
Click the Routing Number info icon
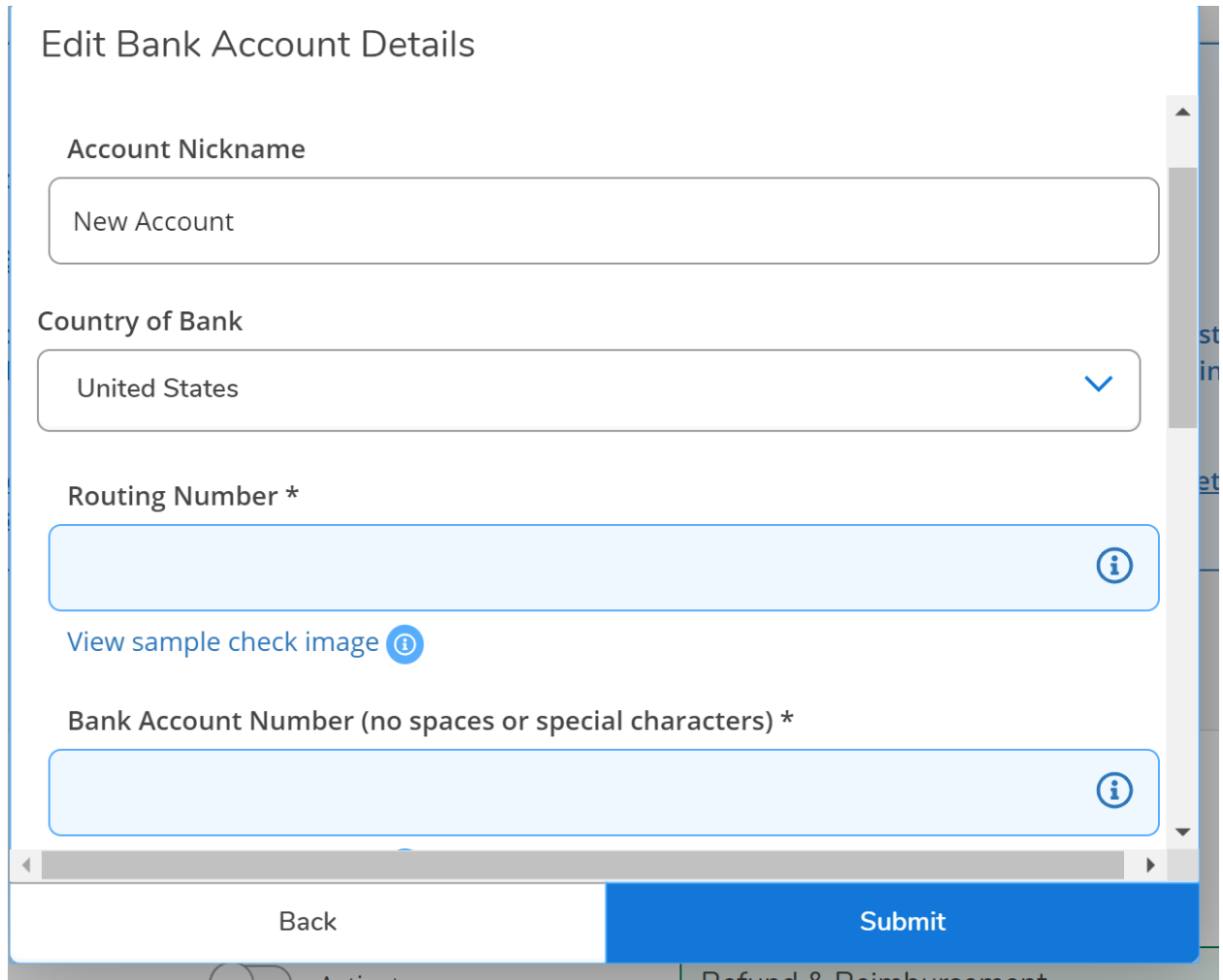pyautogui.click(x=1113, y=566)
